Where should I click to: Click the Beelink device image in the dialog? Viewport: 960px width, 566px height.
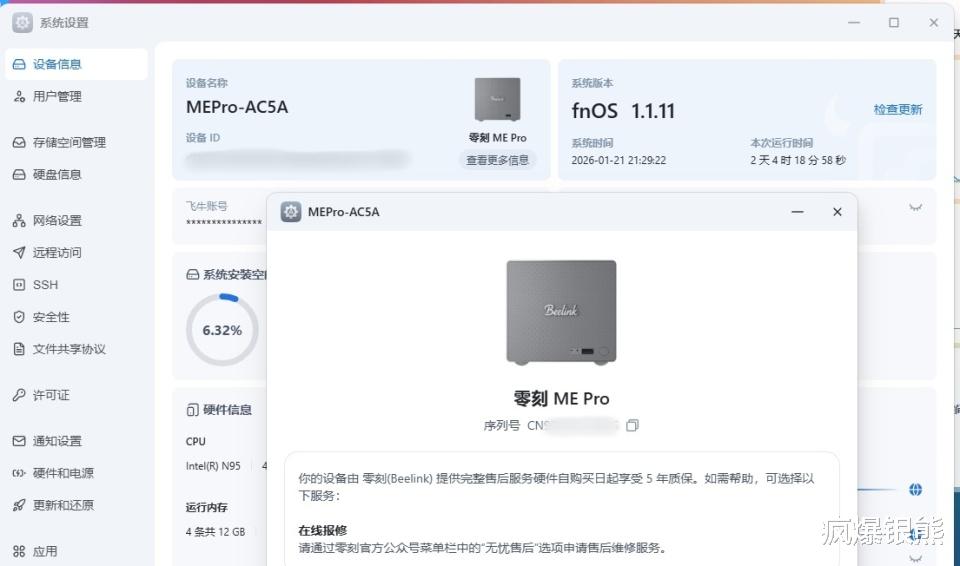pos(561,312)
